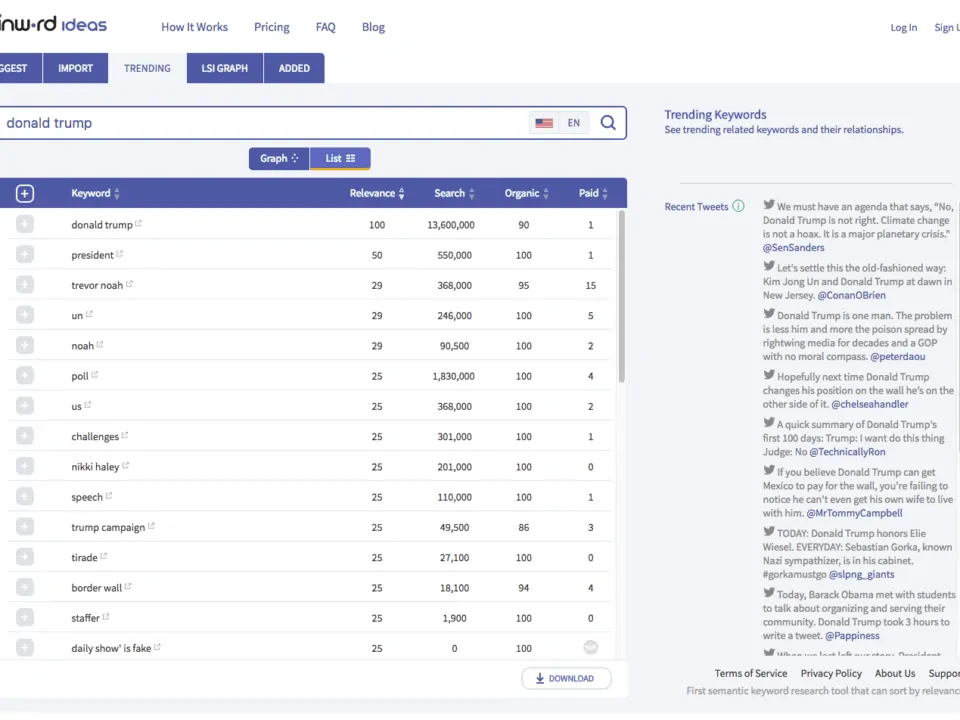Click the 1,830,000 search volume for poll
This screenshot has width=960, height=720.
click(453, 377)
